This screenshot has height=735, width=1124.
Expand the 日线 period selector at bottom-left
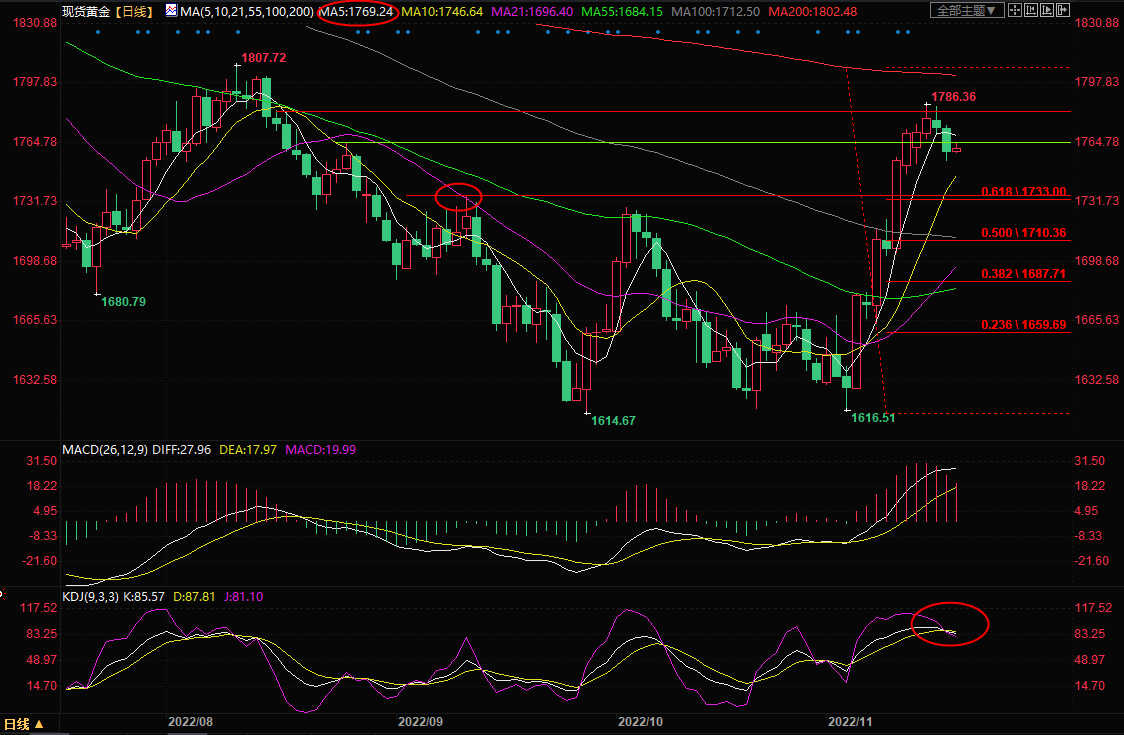coord(24,724)
